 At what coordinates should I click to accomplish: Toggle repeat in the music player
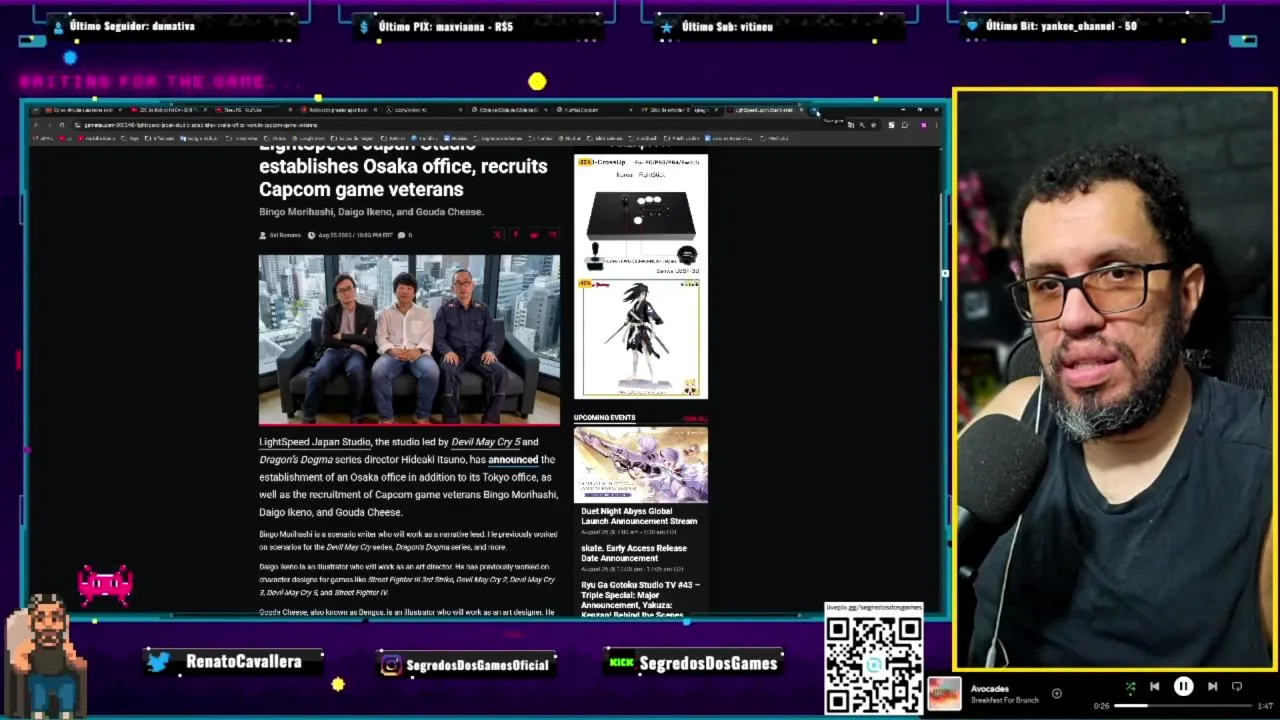tap(1237, 686)
